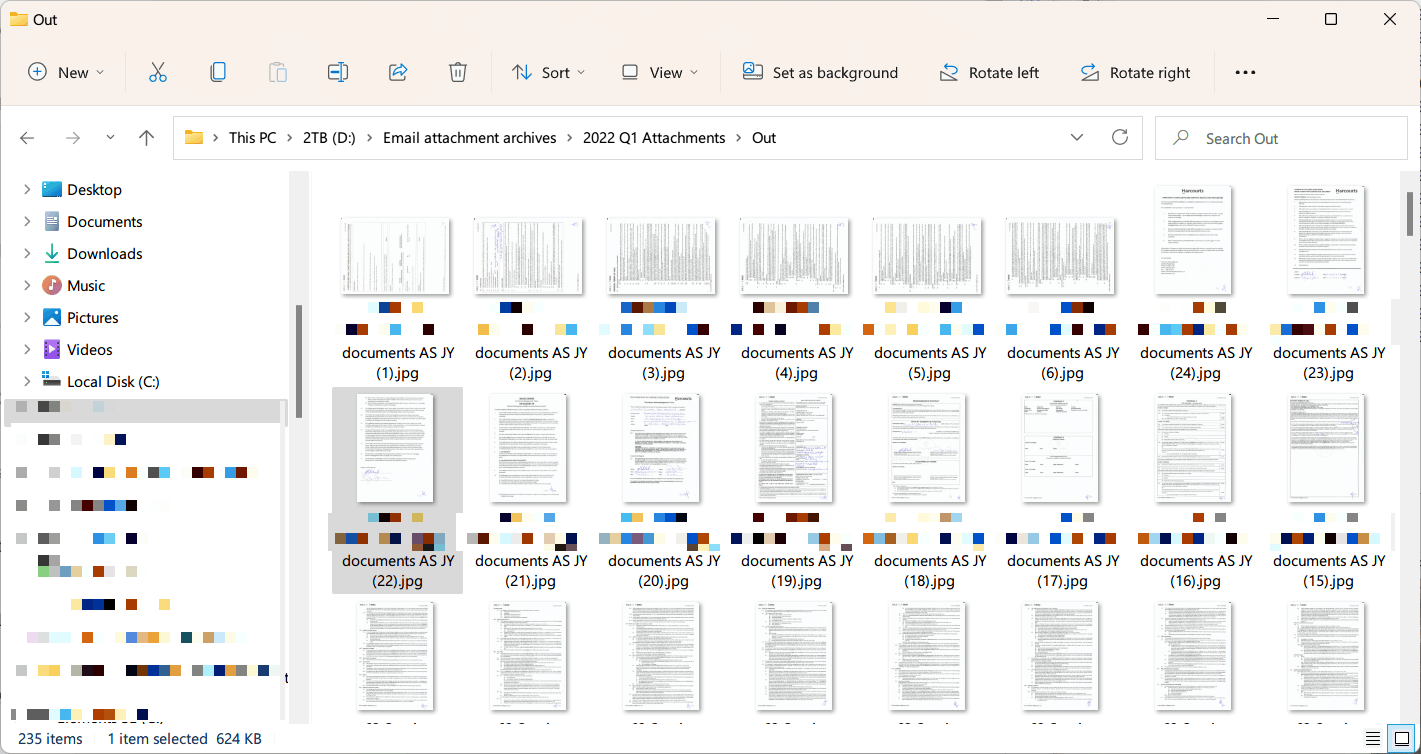
Task: Select thumbnail documents AS JY (17).jpg
Action: 1061,448
